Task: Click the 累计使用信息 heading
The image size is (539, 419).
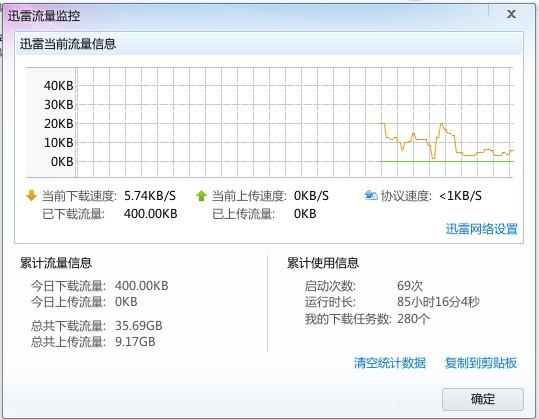Action: [x=323, y=263]
